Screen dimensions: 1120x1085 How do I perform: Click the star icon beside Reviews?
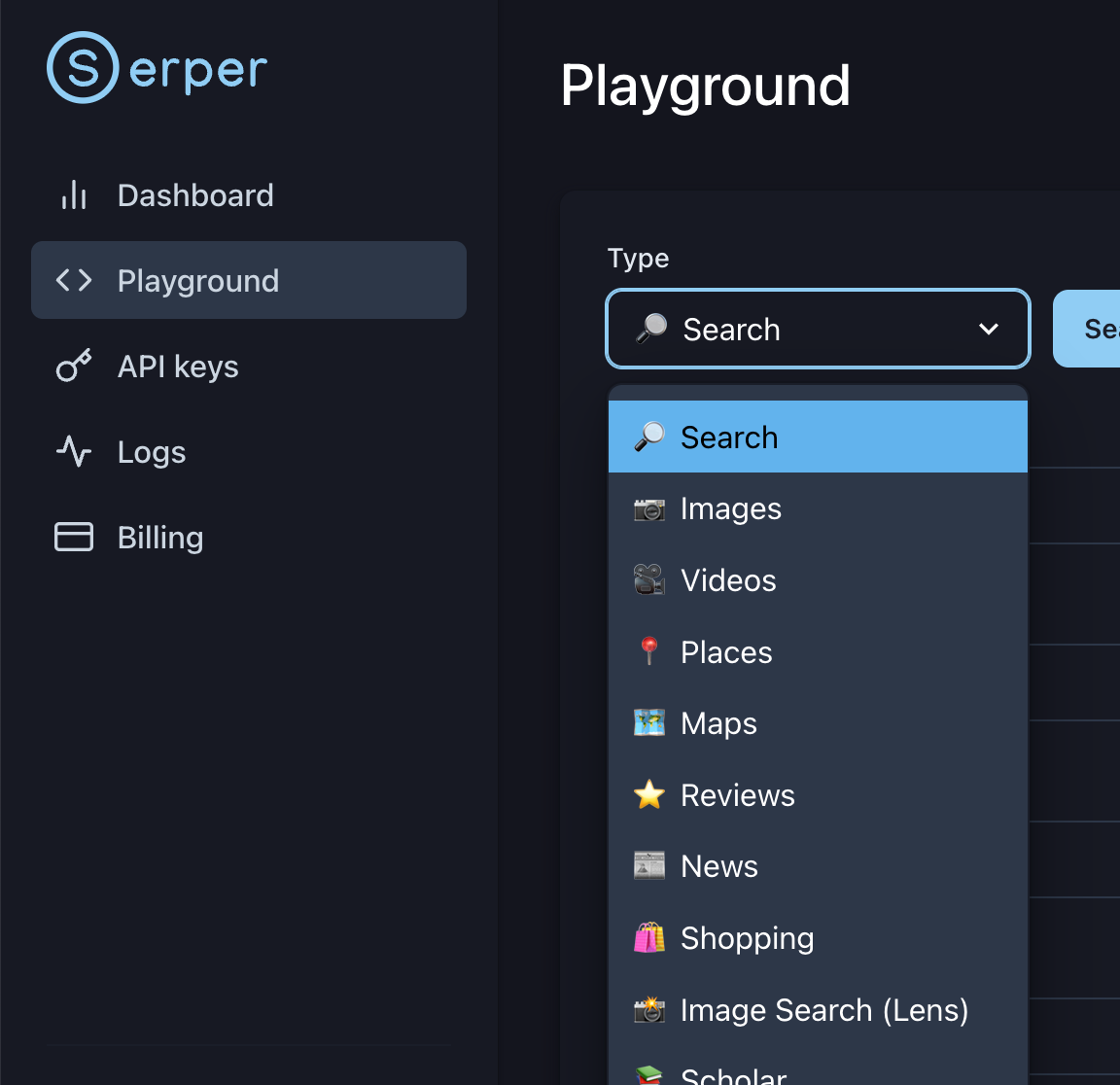point(649,794)
